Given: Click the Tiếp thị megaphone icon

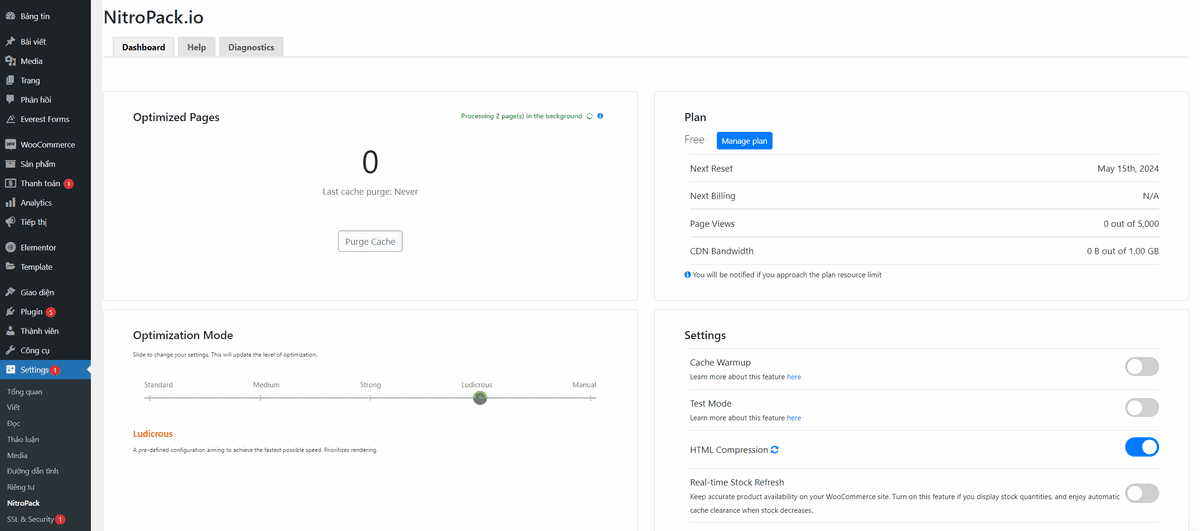Looking at the screenshot, I should (x=10, y=222).
